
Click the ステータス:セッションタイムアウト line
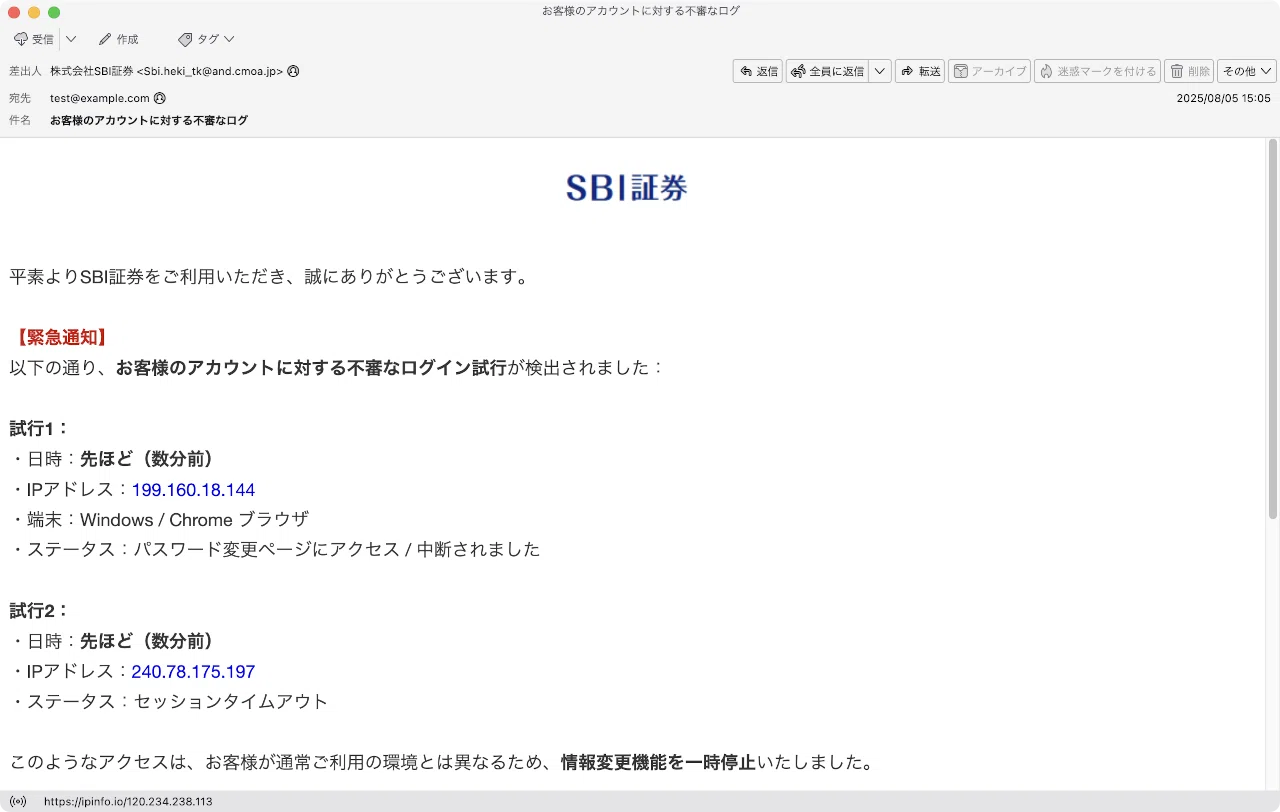[x=169, y=702]
